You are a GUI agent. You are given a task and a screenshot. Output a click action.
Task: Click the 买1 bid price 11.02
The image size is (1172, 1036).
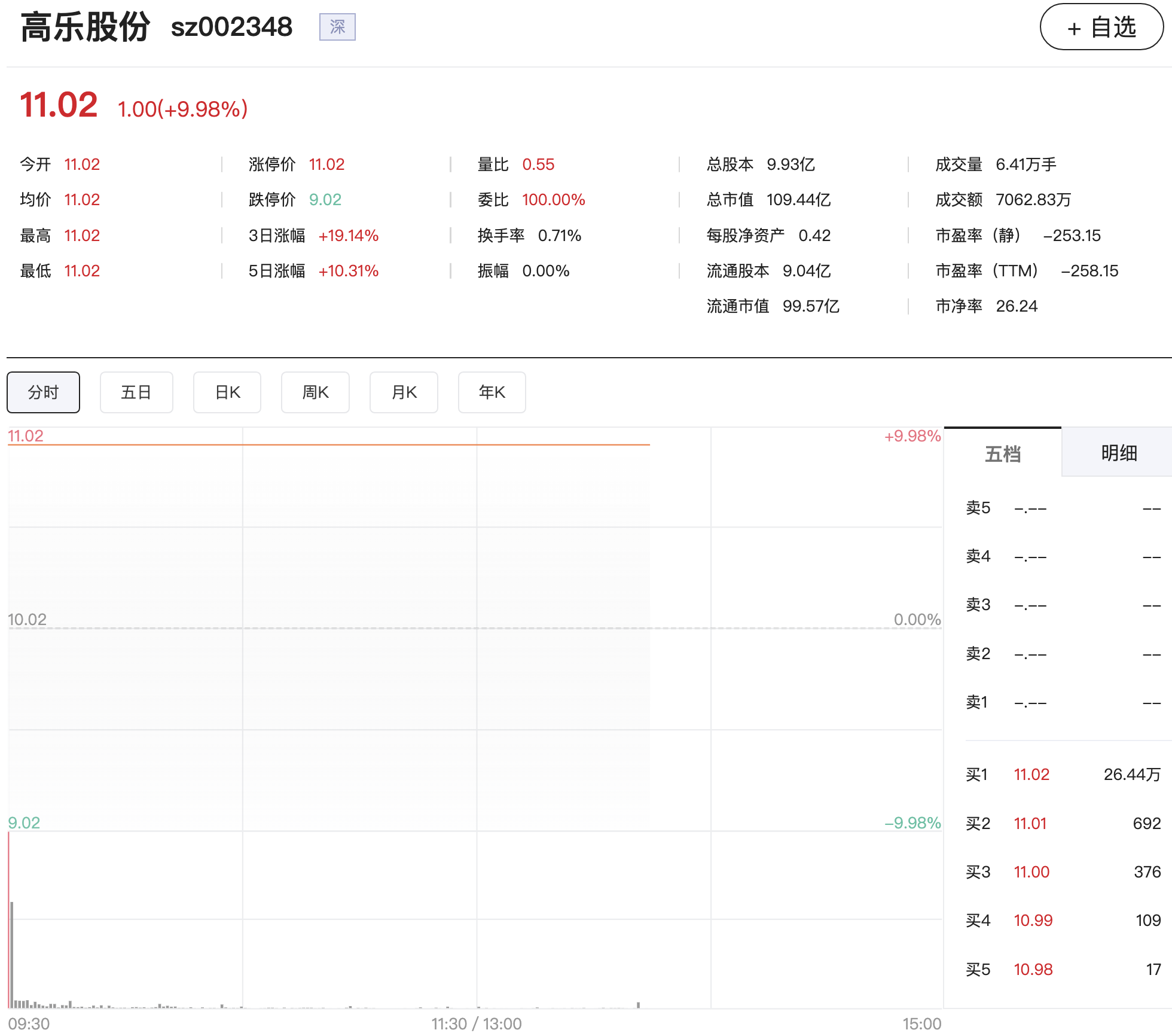(1031, 775)
